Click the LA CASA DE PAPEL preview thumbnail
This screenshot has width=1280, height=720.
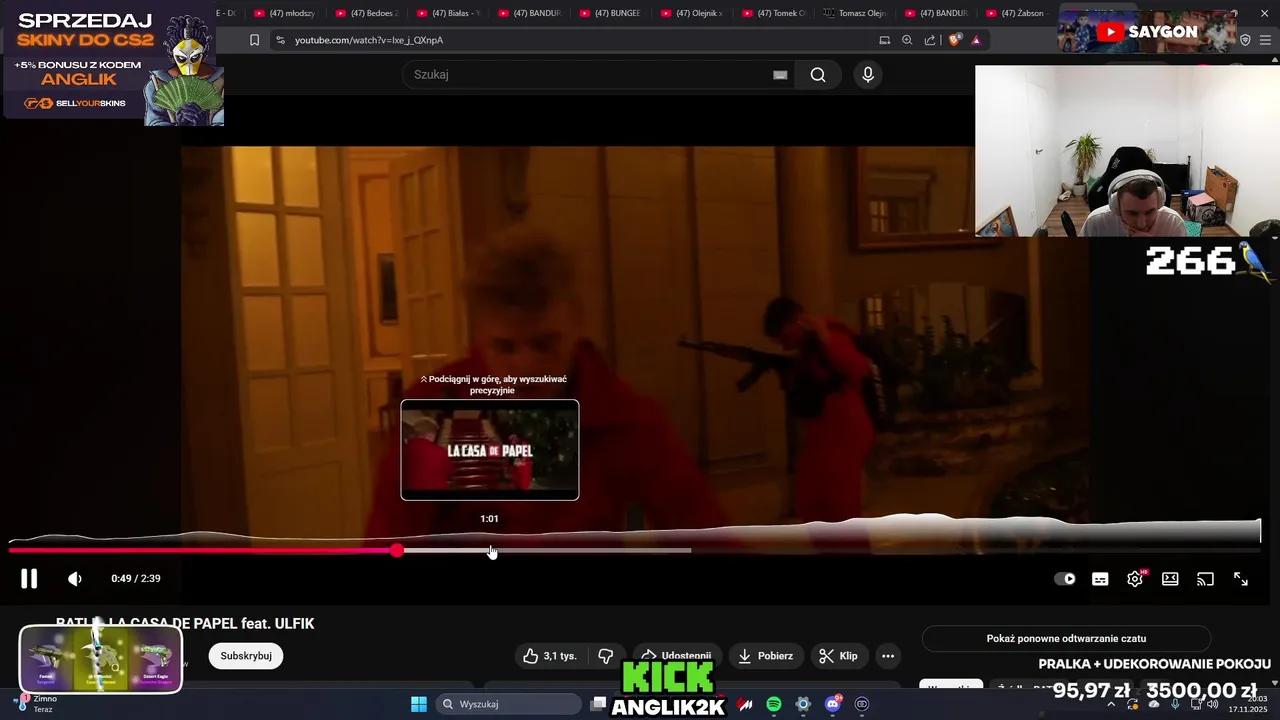(x=490, y=450)
